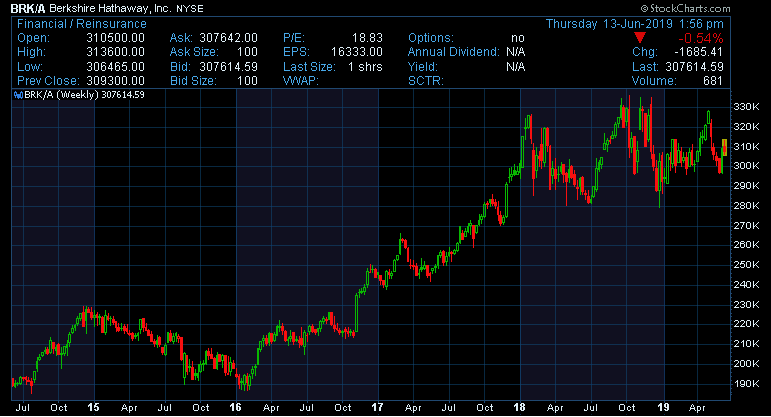Click the SCTR label
The image size is (771, 417).
coord(426,81)
